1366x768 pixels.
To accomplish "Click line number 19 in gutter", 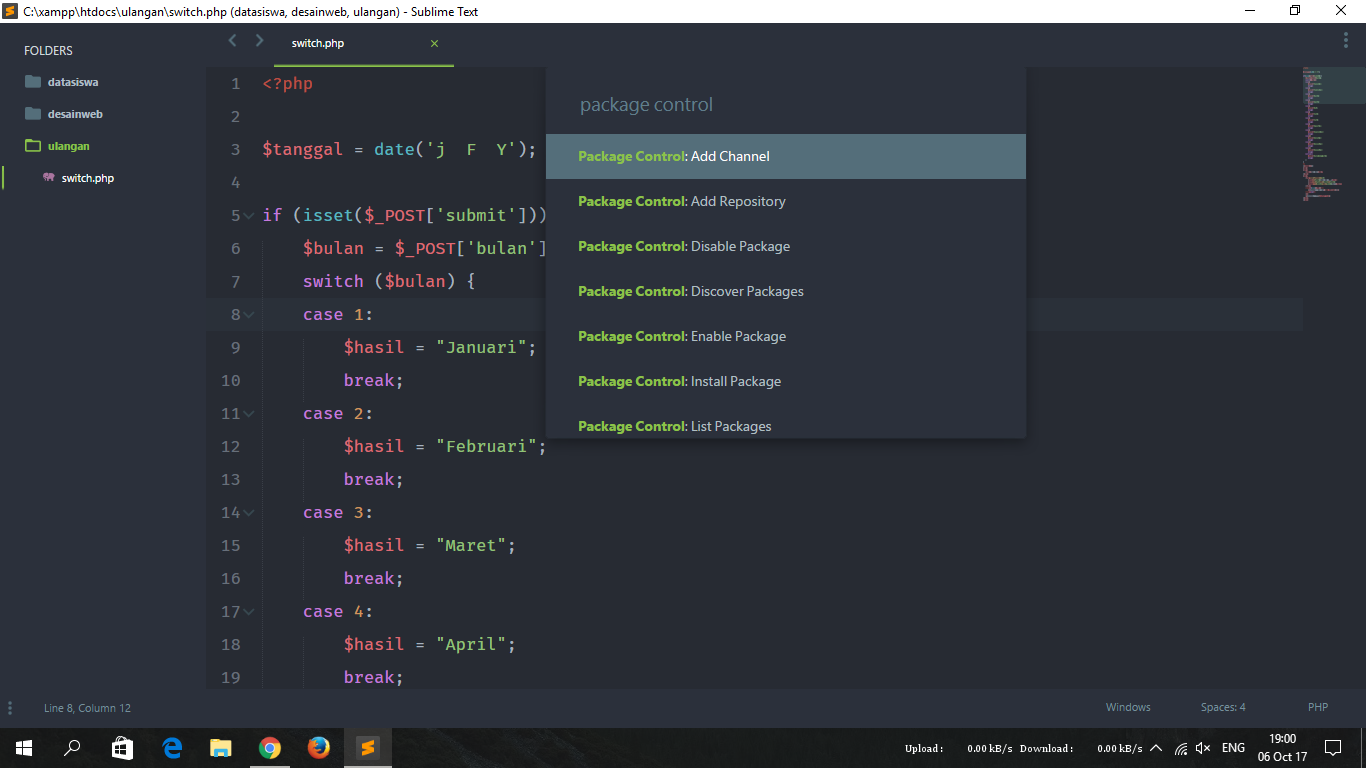I will coord(230,678).
